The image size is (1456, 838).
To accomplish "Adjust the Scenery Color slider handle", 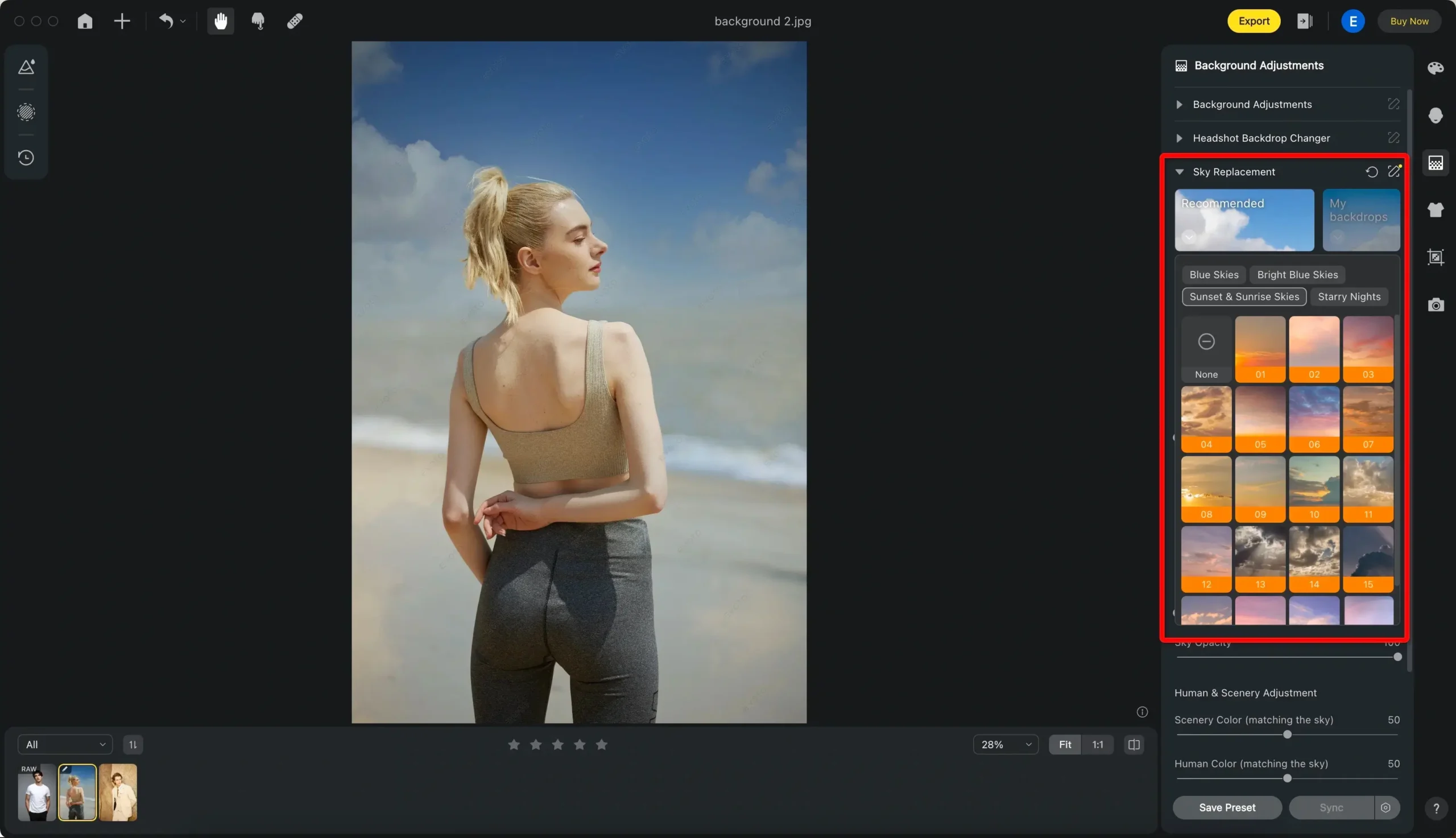I will [1287, 734].
